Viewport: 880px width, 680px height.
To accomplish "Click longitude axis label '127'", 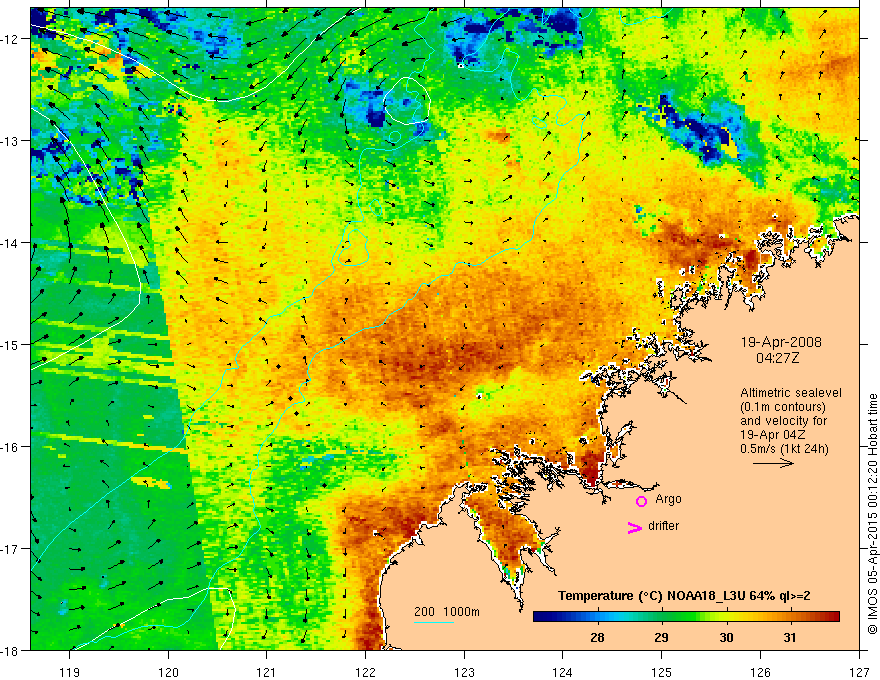I will (x=859, y=673).
